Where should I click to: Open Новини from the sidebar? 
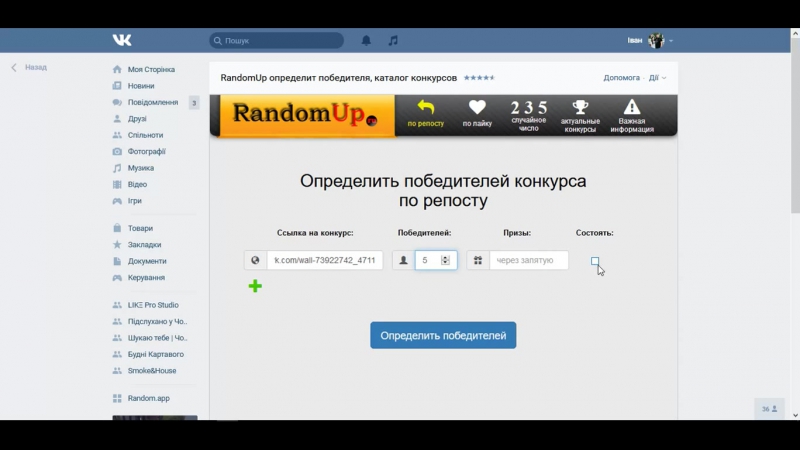(x=141, y=86)
